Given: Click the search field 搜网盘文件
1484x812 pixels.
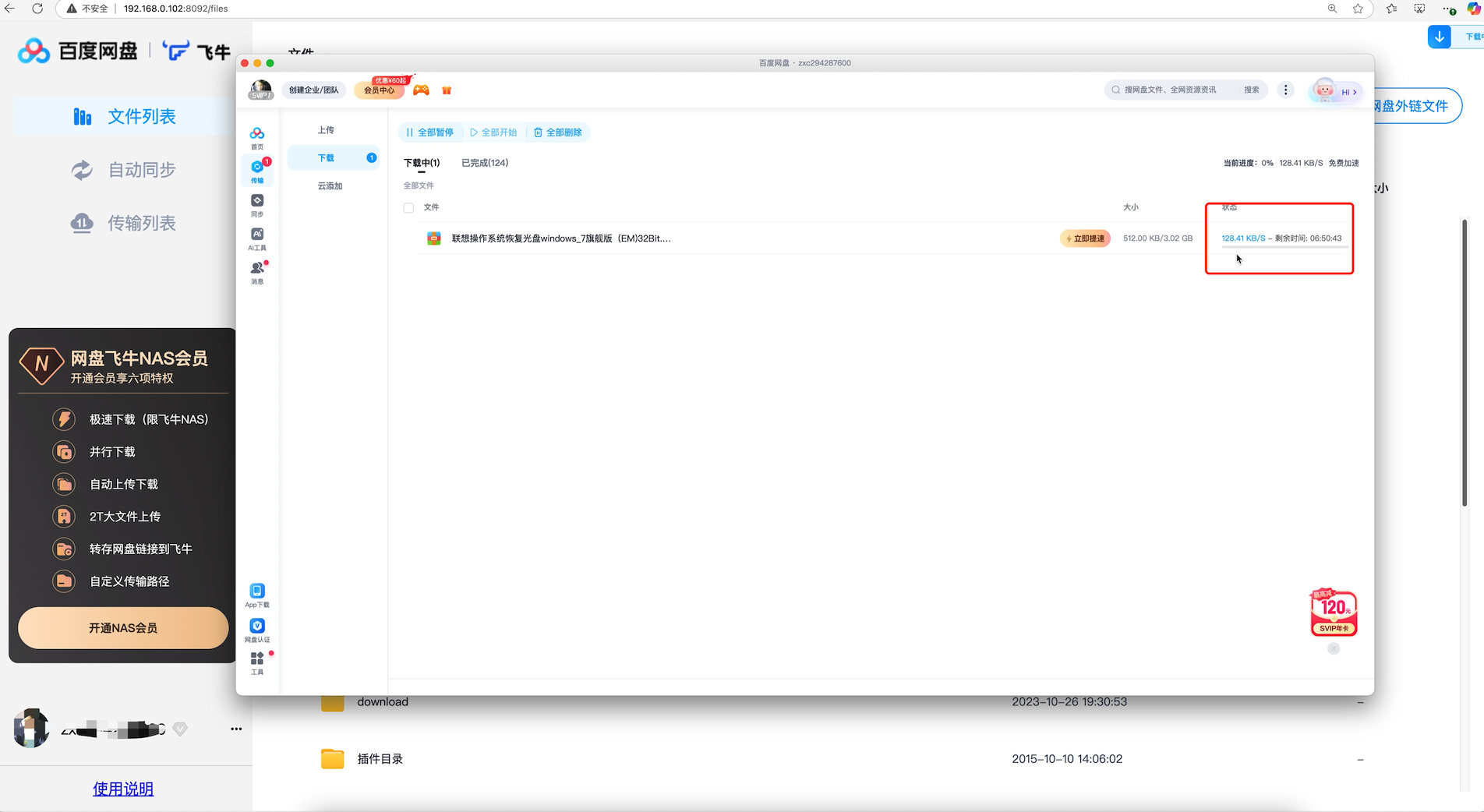Looking at the screenshot, I should click(x=1173, y=90).
